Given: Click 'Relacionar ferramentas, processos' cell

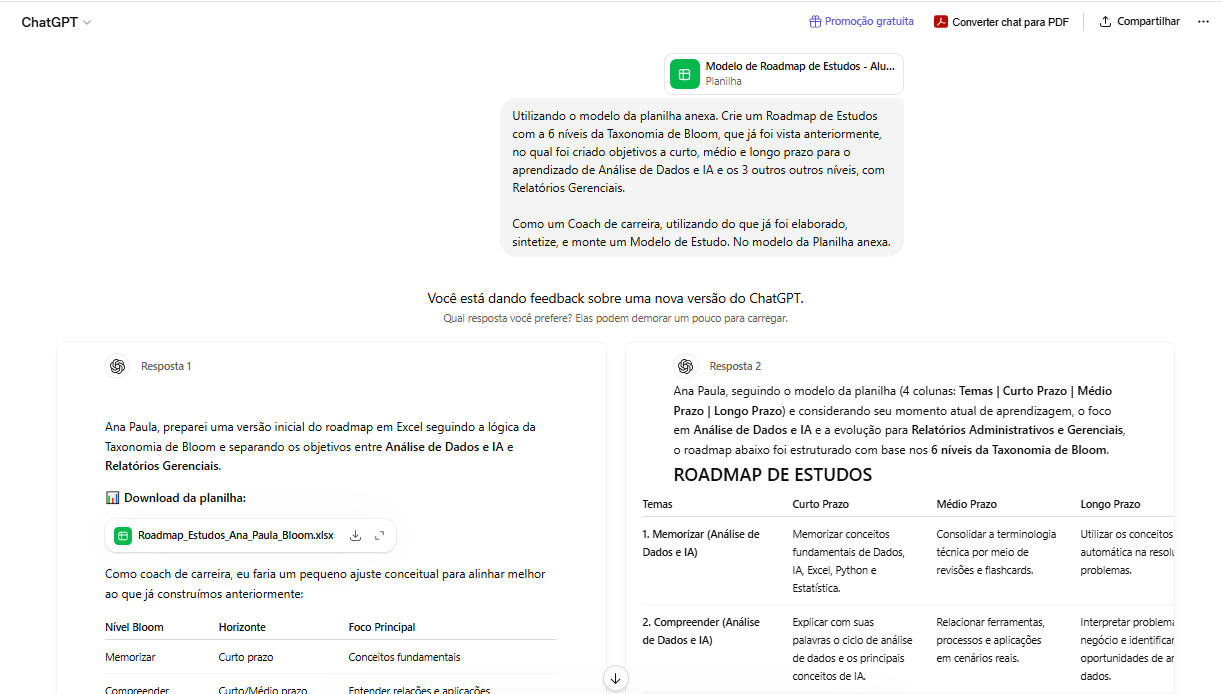Looking at the screenshot, I should click(x=990, y=639).
